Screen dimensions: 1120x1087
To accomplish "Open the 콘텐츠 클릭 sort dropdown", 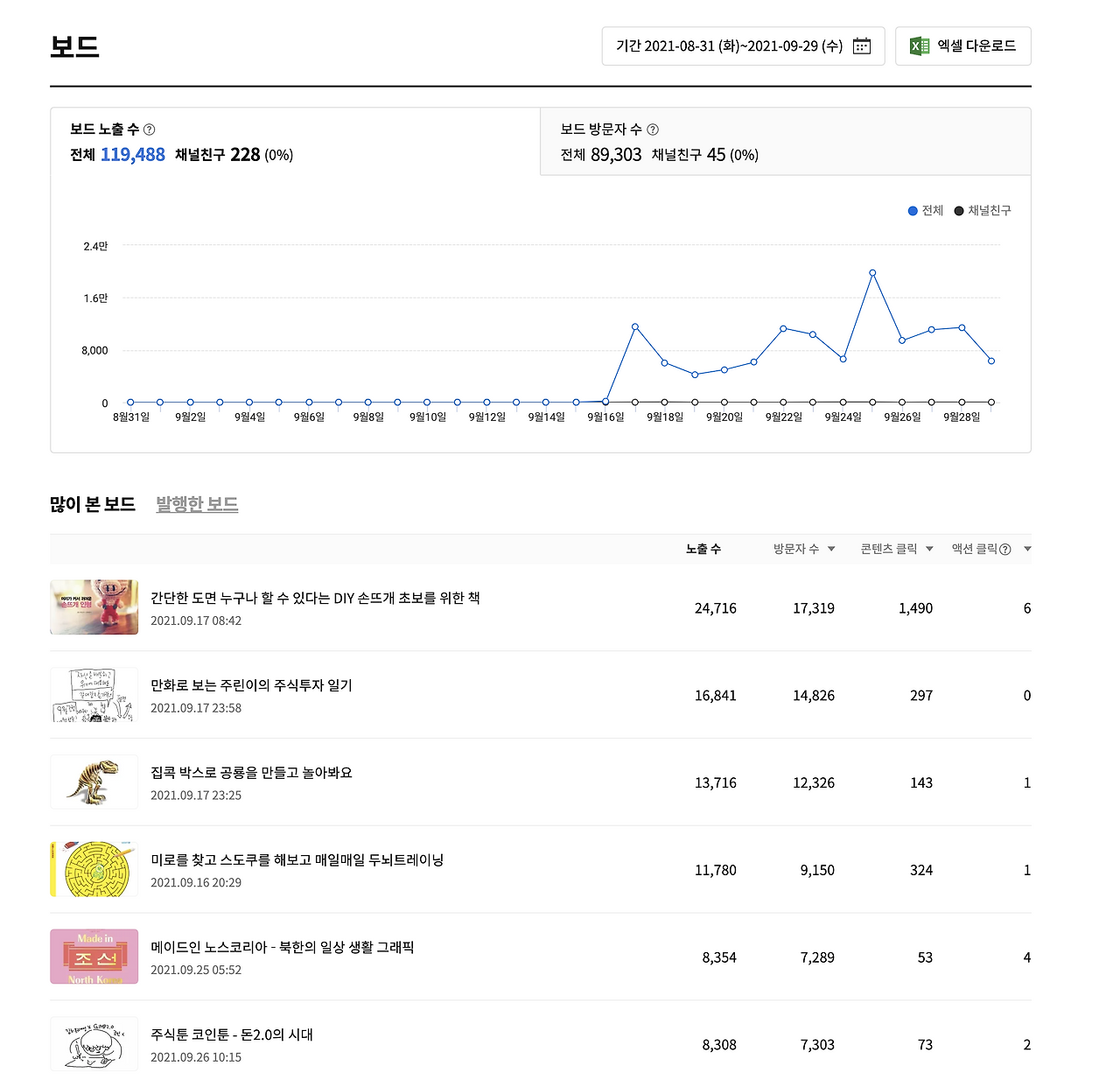I will (x=929, y=549).
